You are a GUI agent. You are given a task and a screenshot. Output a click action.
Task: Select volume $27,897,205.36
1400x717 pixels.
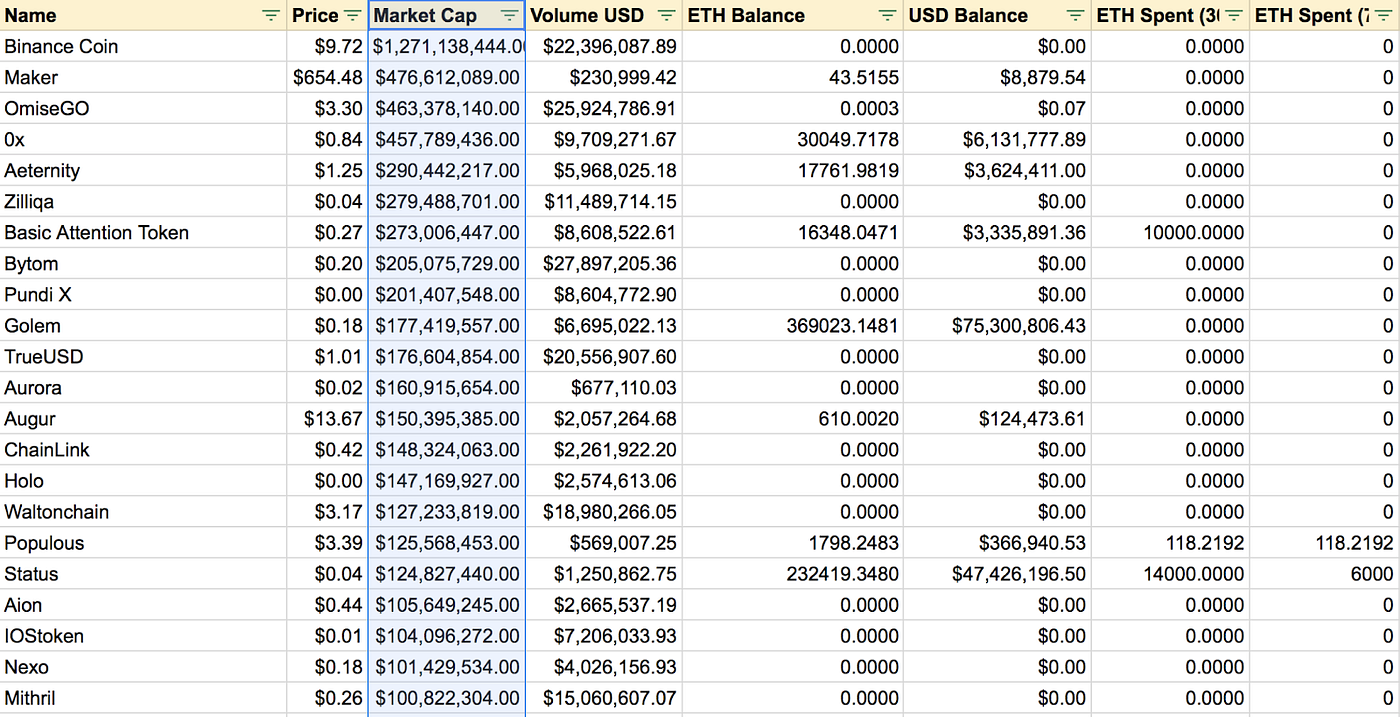point(604,263)
